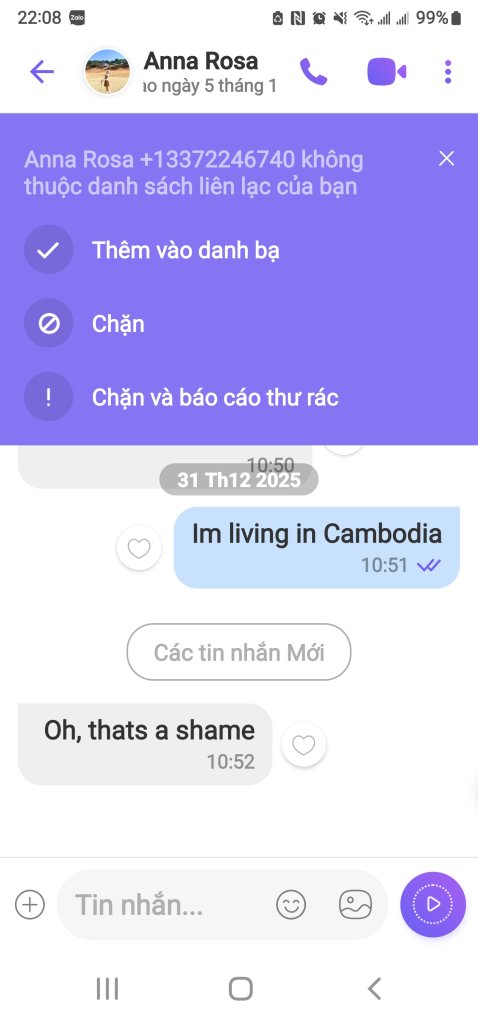
Task: Select Thêm vào danh bạ option
Action: pos(185,250)
